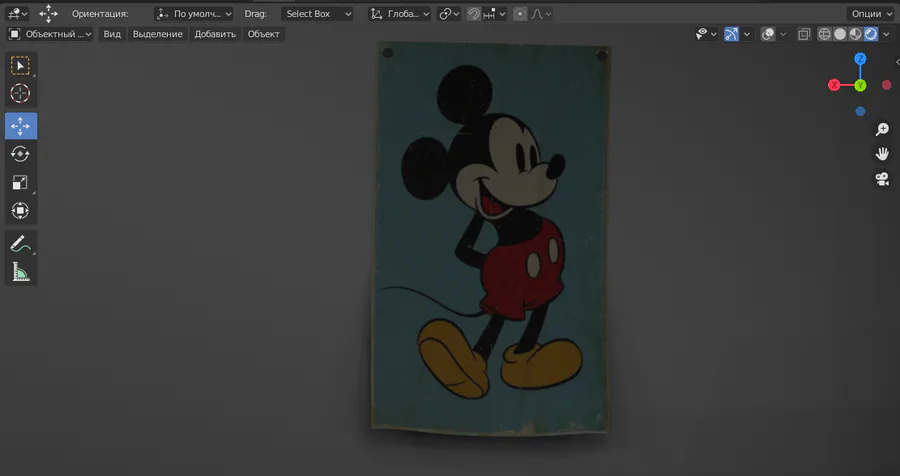This screenshot has height=476, width=900.
Task: Open the snapping options dropdown
Action: 494,14
